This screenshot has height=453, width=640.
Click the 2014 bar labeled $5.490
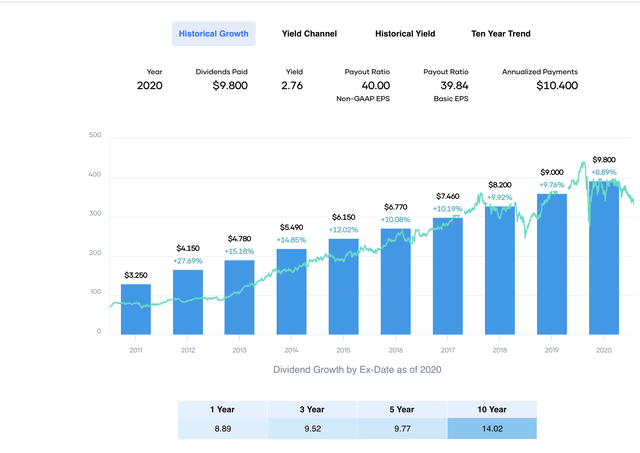pos(291,292)
